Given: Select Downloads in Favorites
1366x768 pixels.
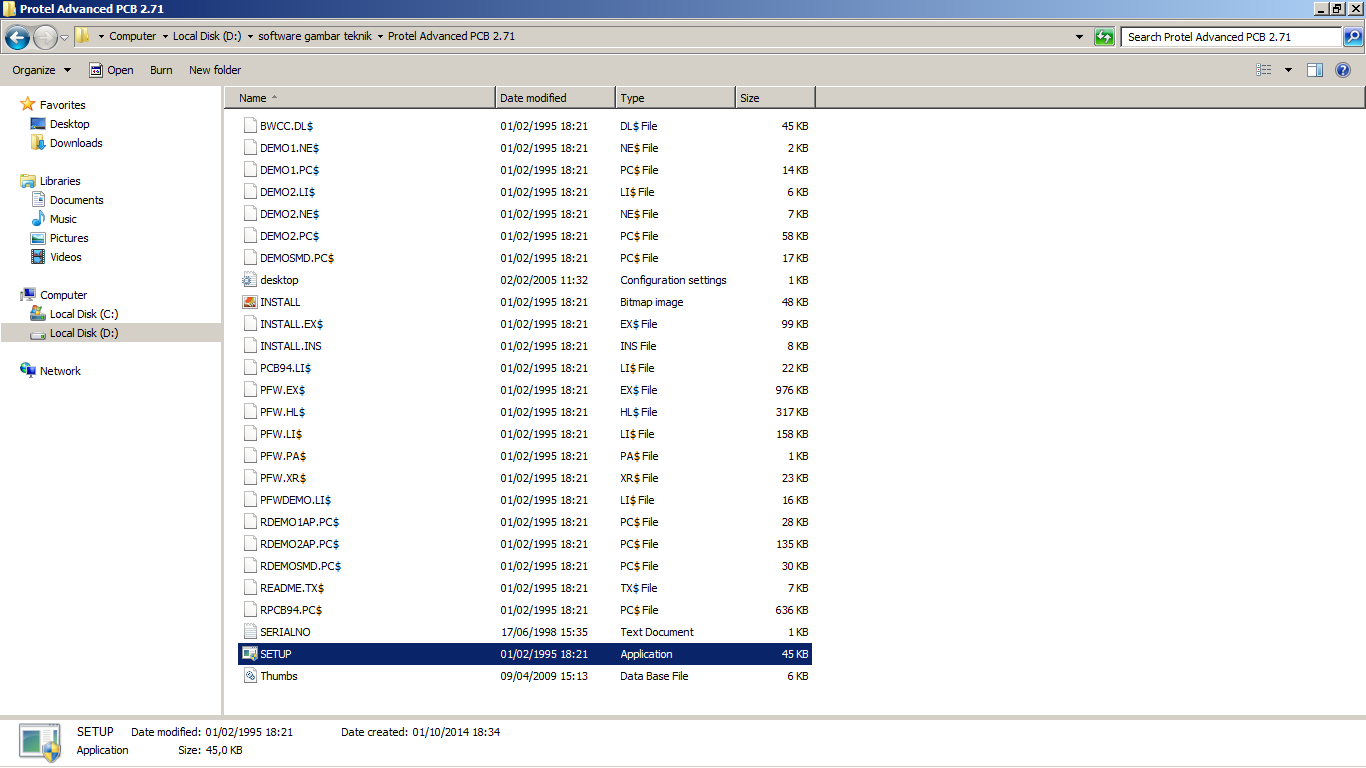Looking at the screenshot, I should pos(76,143).
